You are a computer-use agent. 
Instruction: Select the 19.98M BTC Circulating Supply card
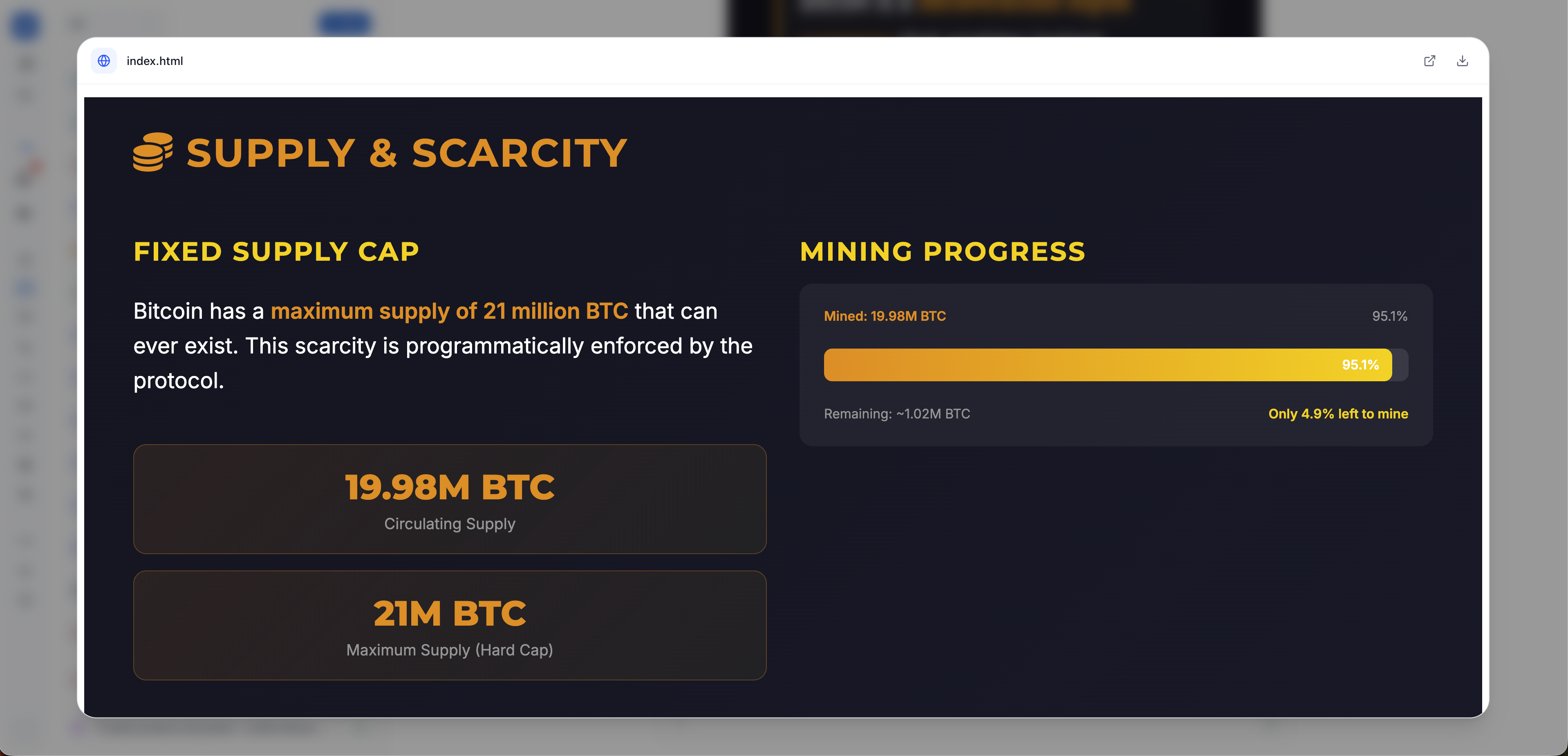[x=450, y=499]
